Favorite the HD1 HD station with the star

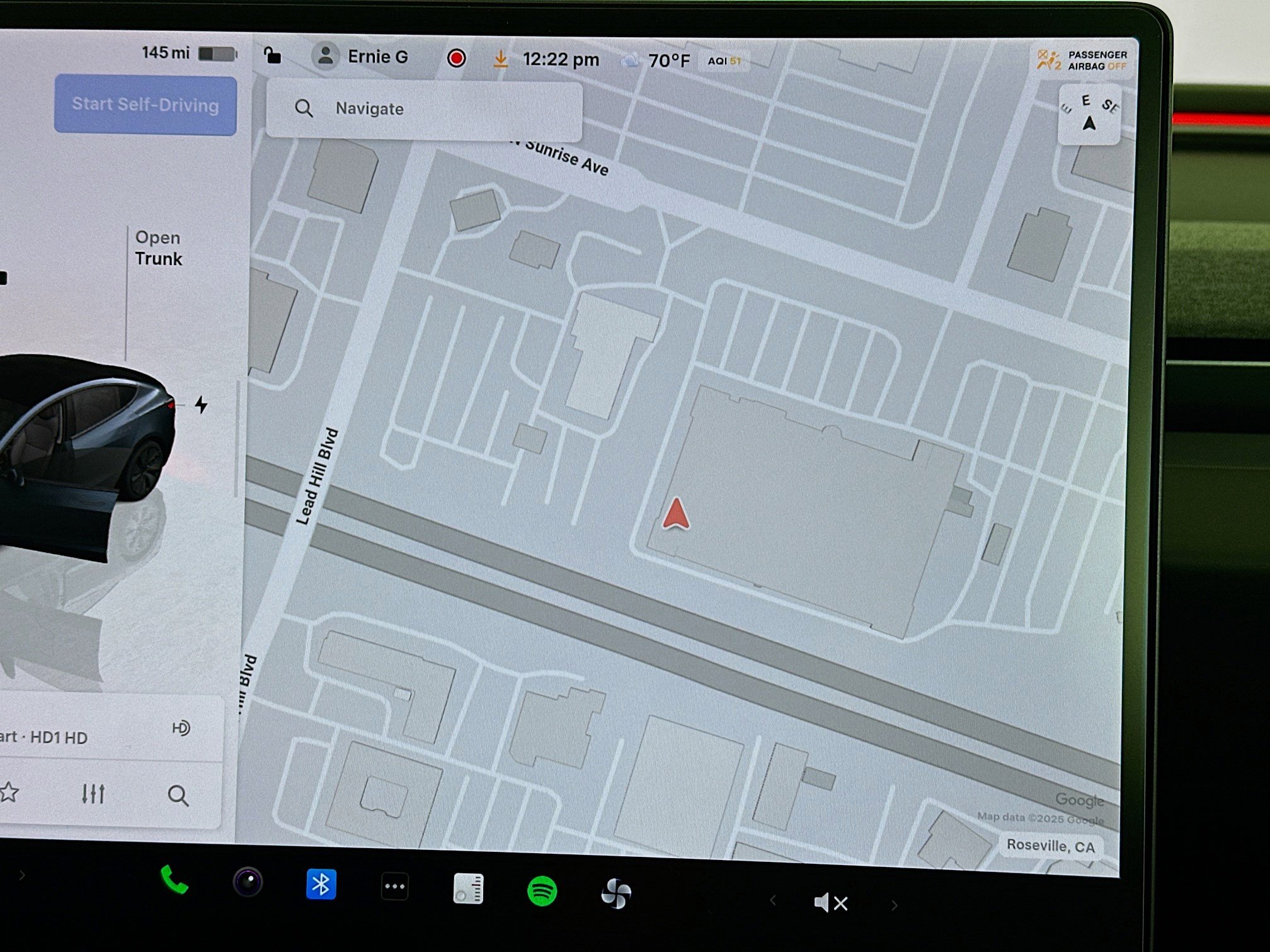(9, 795)
